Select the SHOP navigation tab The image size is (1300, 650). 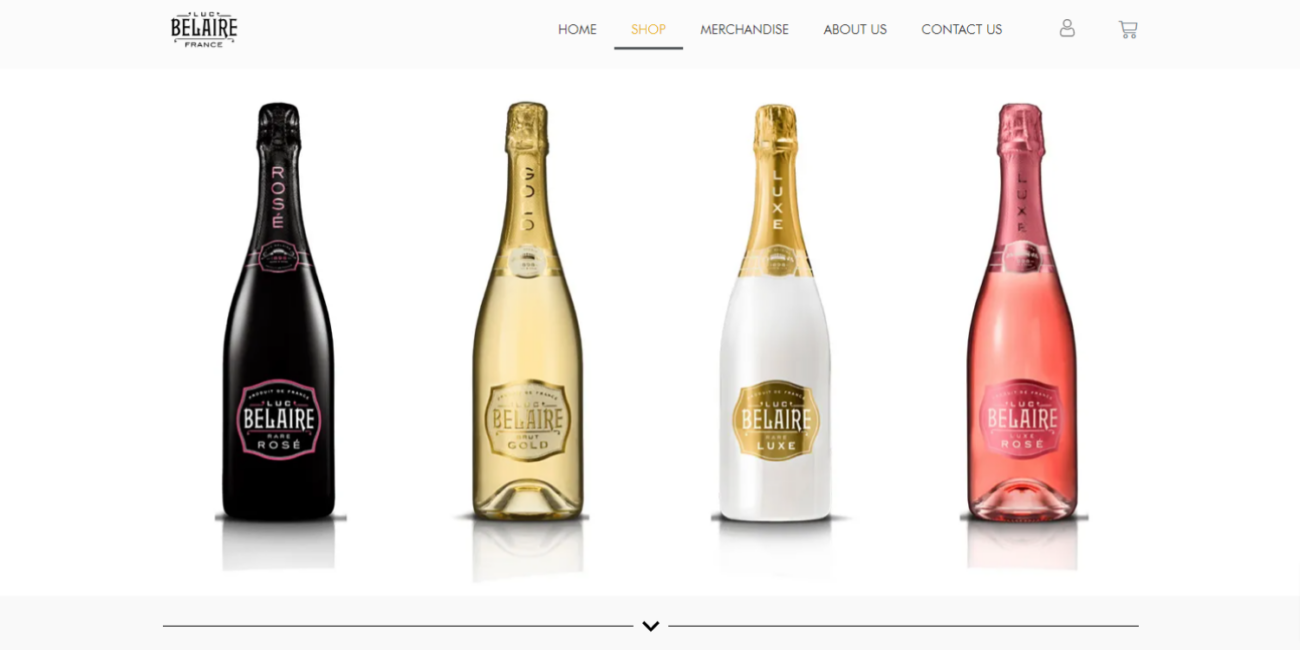coord(648,29)
